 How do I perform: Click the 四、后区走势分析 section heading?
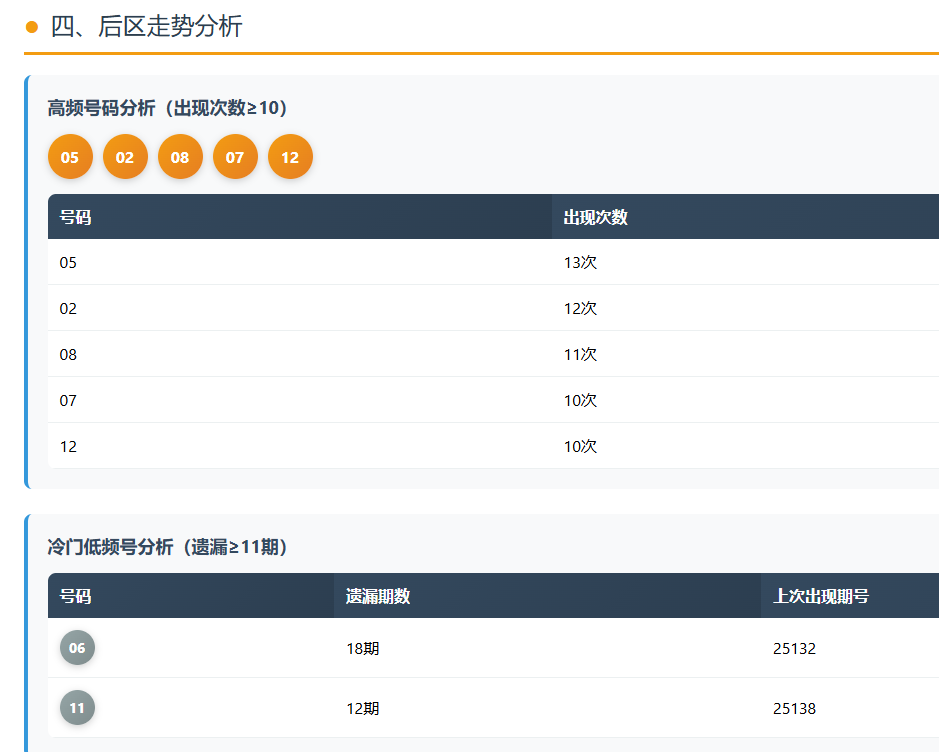click(146, 27)
